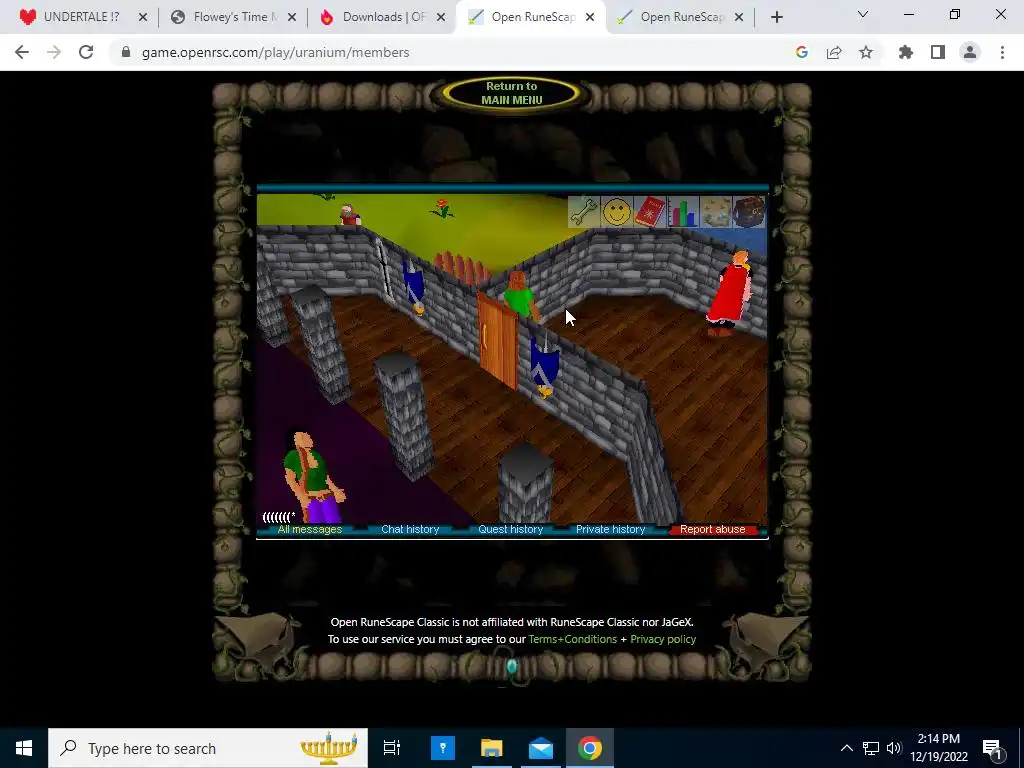Open Mail app from taskbar
Viewport: 1024px width, 768px height.
pyautogui.click(x=541, y=748)
